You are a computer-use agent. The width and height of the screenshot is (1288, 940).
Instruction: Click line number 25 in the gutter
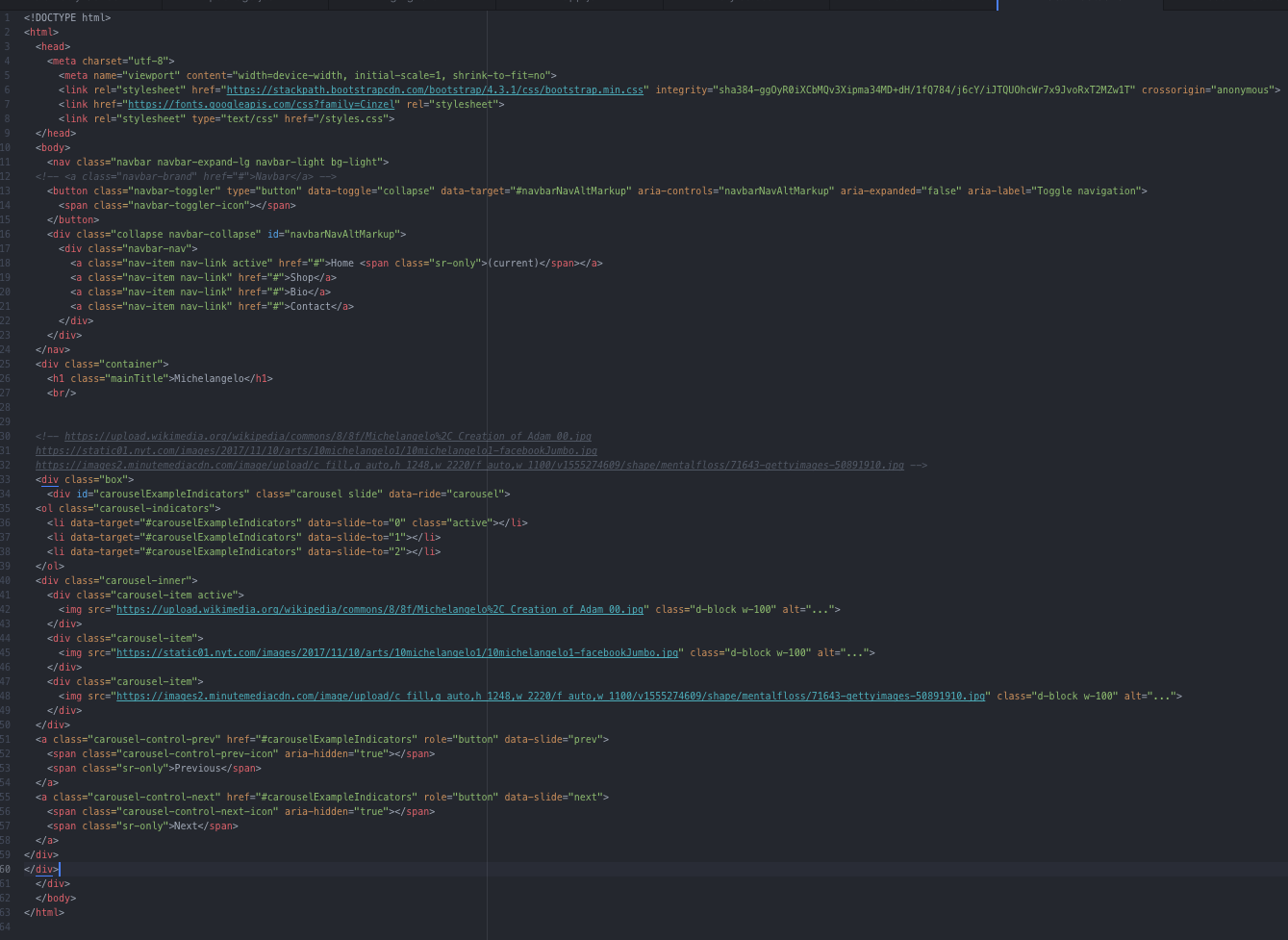tap(6, 364)
